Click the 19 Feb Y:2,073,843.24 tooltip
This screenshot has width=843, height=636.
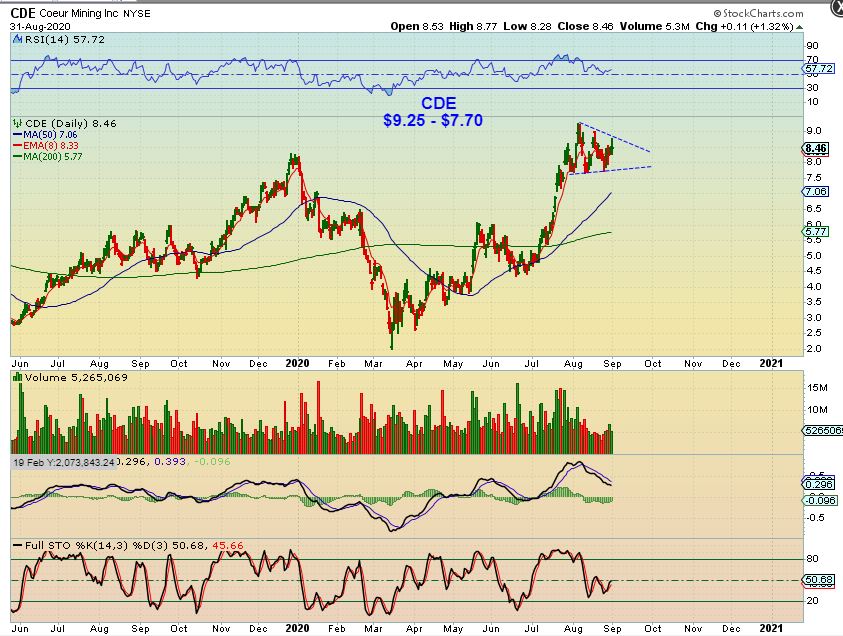tap(64, 462)
